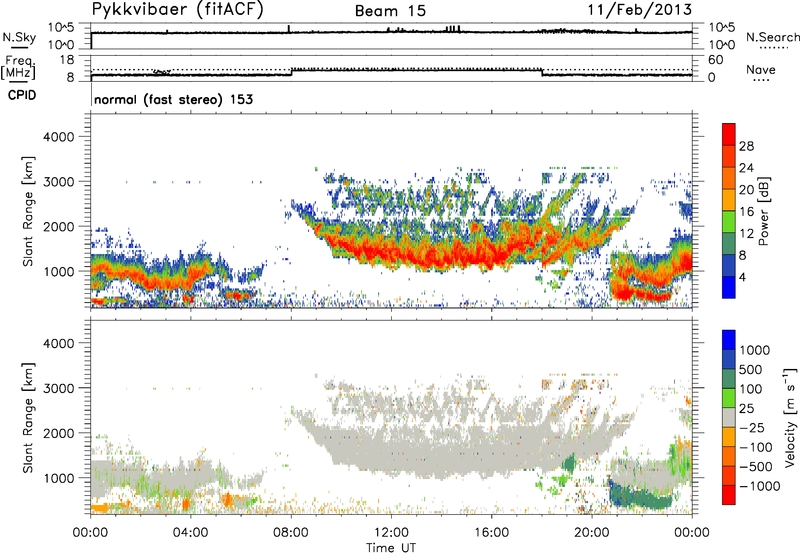Click the '-500' velocity colorbar label

pos(756,467)
